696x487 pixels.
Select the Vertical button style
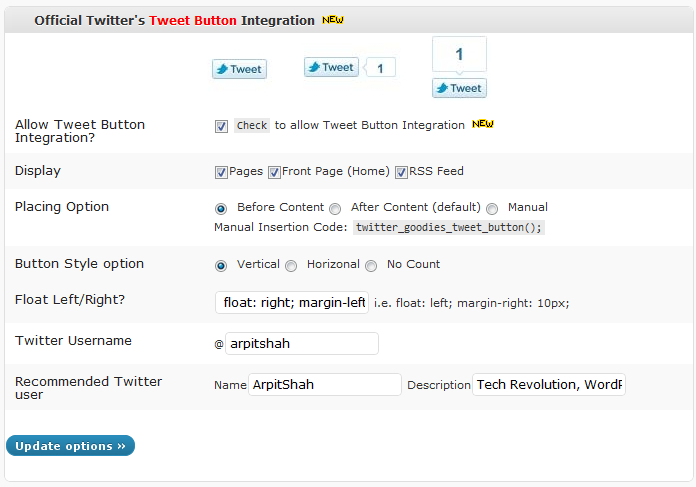coord(221,265)
